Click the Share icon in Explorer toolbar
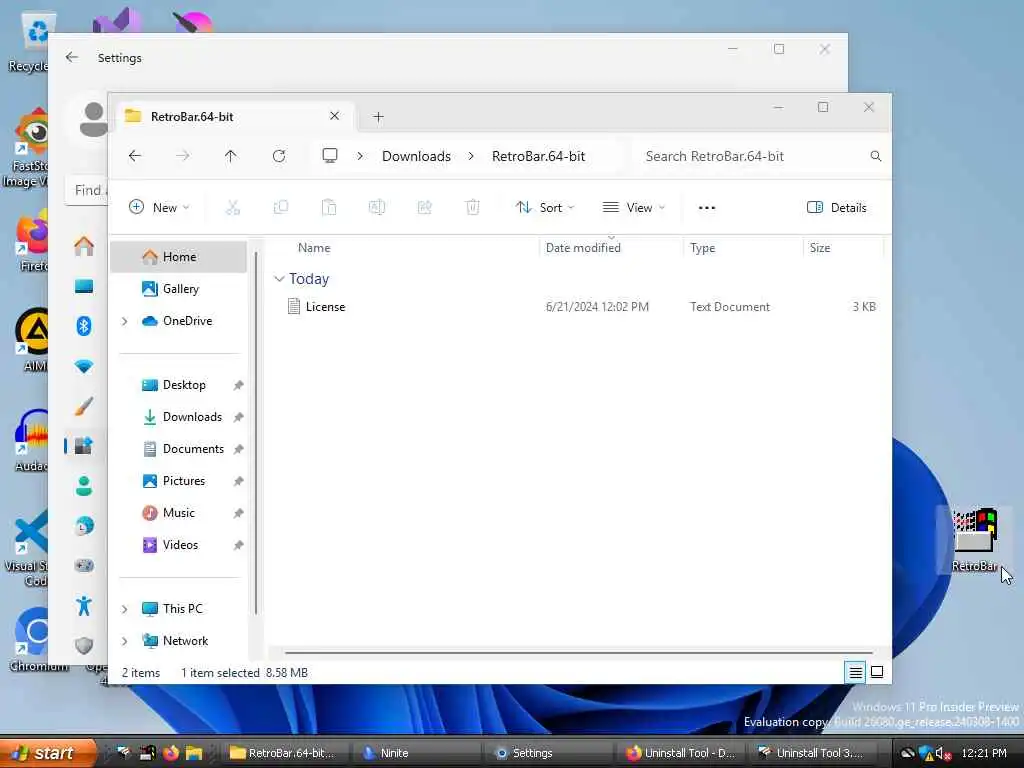The height and width of the screenshot is (768, 1024). [424, 208]
